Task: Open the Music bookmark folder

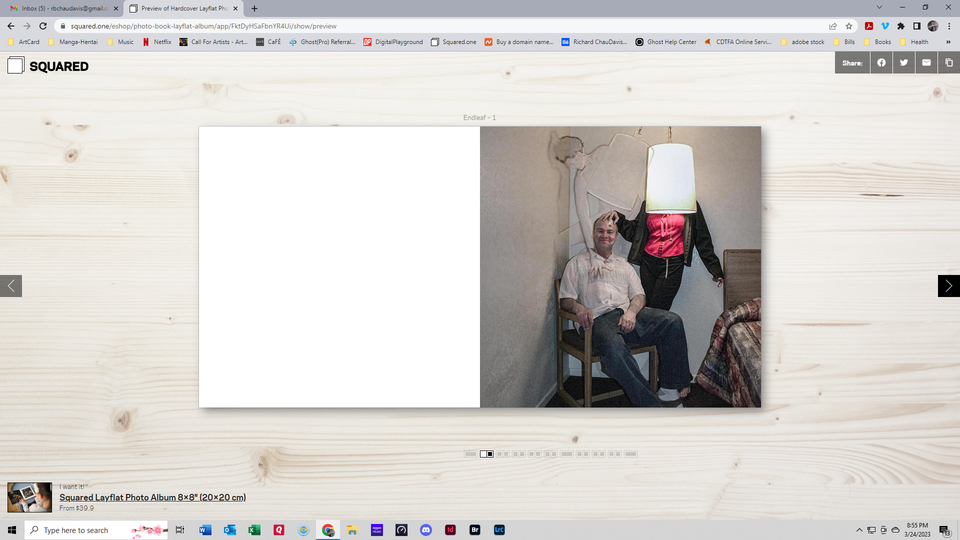Action: click(120, 42)
